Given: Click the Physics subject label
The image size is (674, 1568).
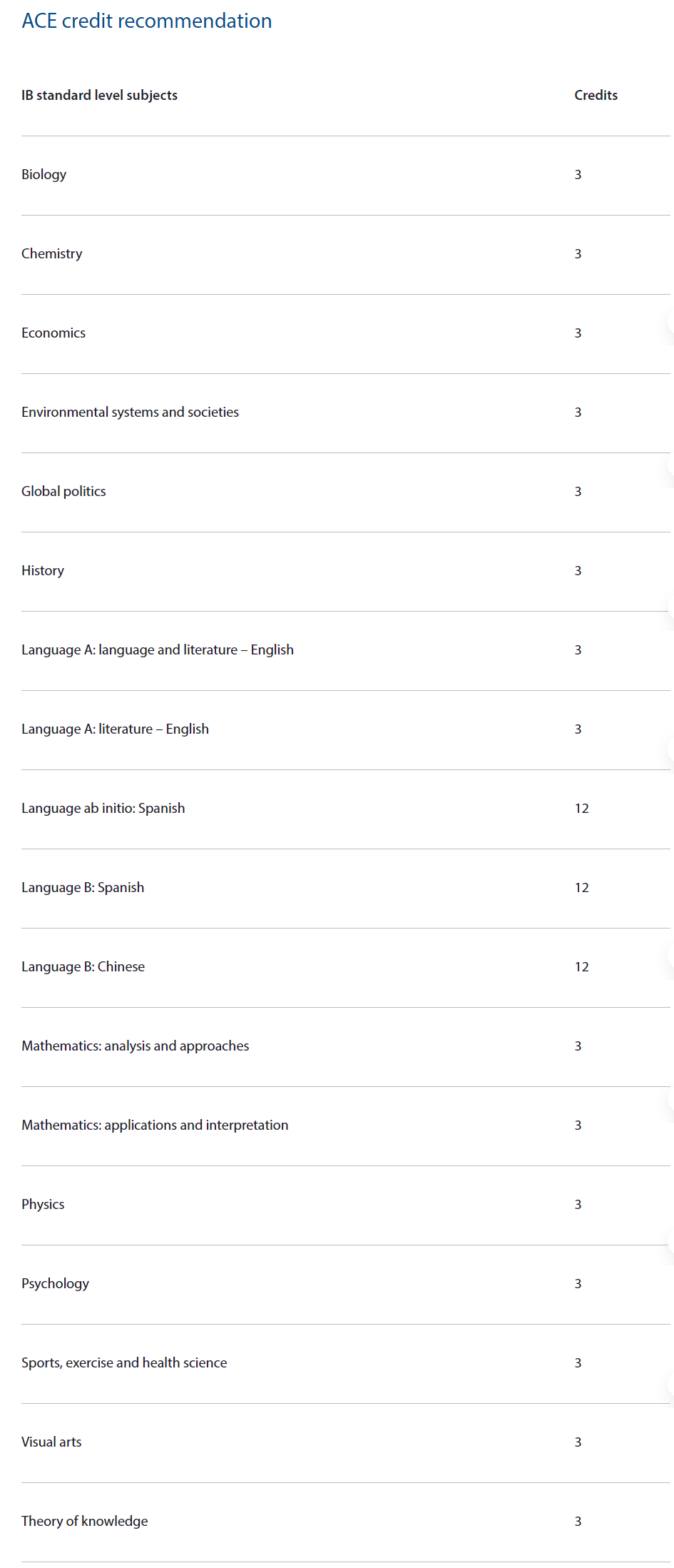Looking at the screenshot, I should pos(43,1205).
